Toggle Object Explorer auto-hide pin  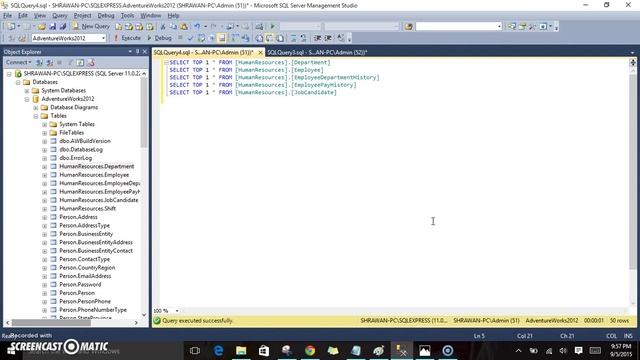point(138,51)
